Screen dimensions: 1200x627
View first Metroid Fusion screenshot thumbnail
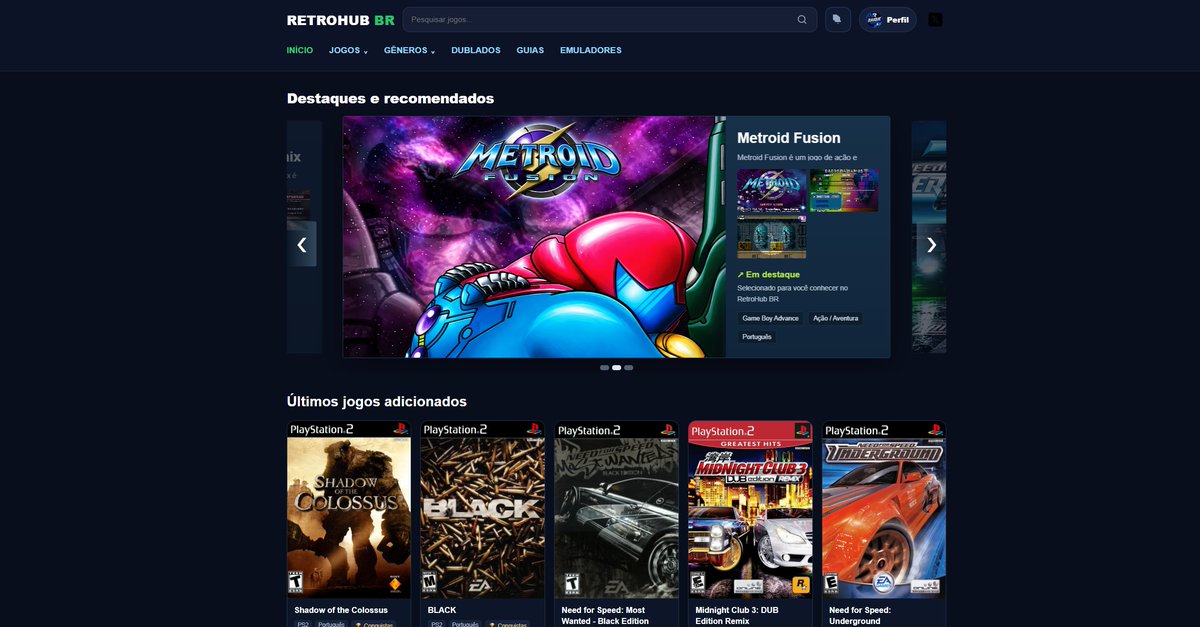click(771, 190)
